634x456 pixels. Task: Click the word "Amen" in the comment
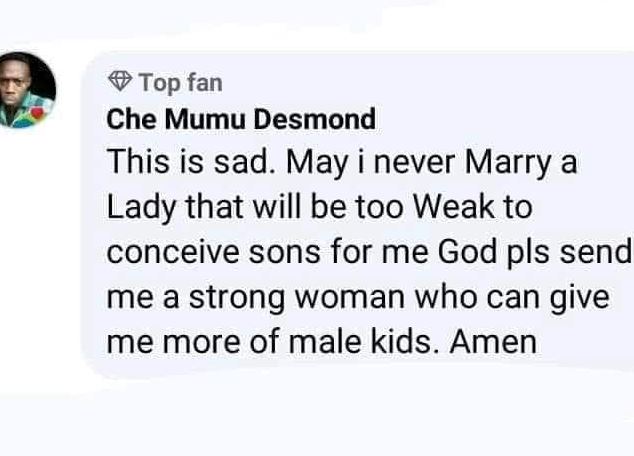[493, 342]
